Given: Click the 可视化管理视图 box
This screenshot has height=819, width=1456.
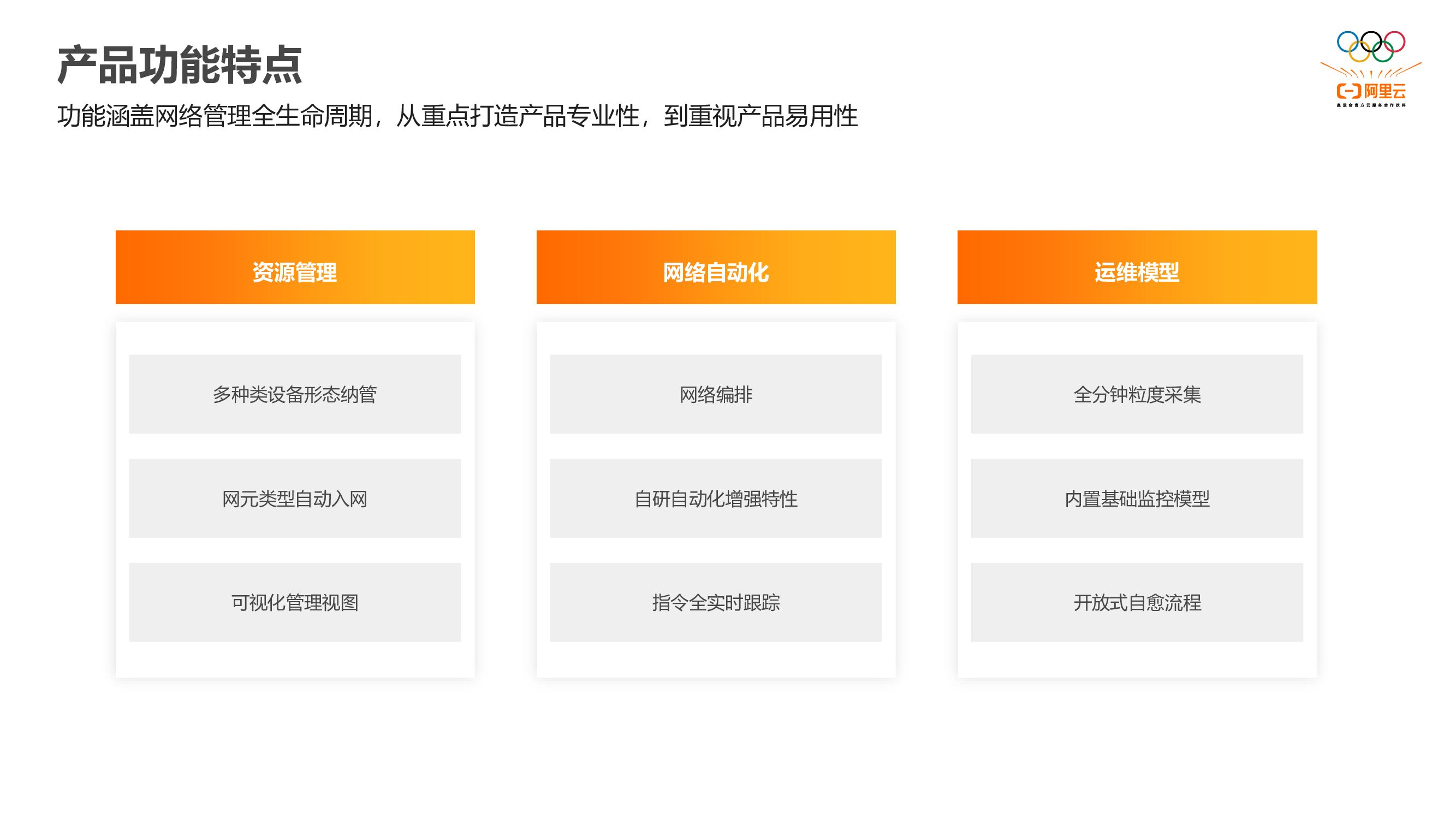Looking at the screenshot, I should [295, 602].
